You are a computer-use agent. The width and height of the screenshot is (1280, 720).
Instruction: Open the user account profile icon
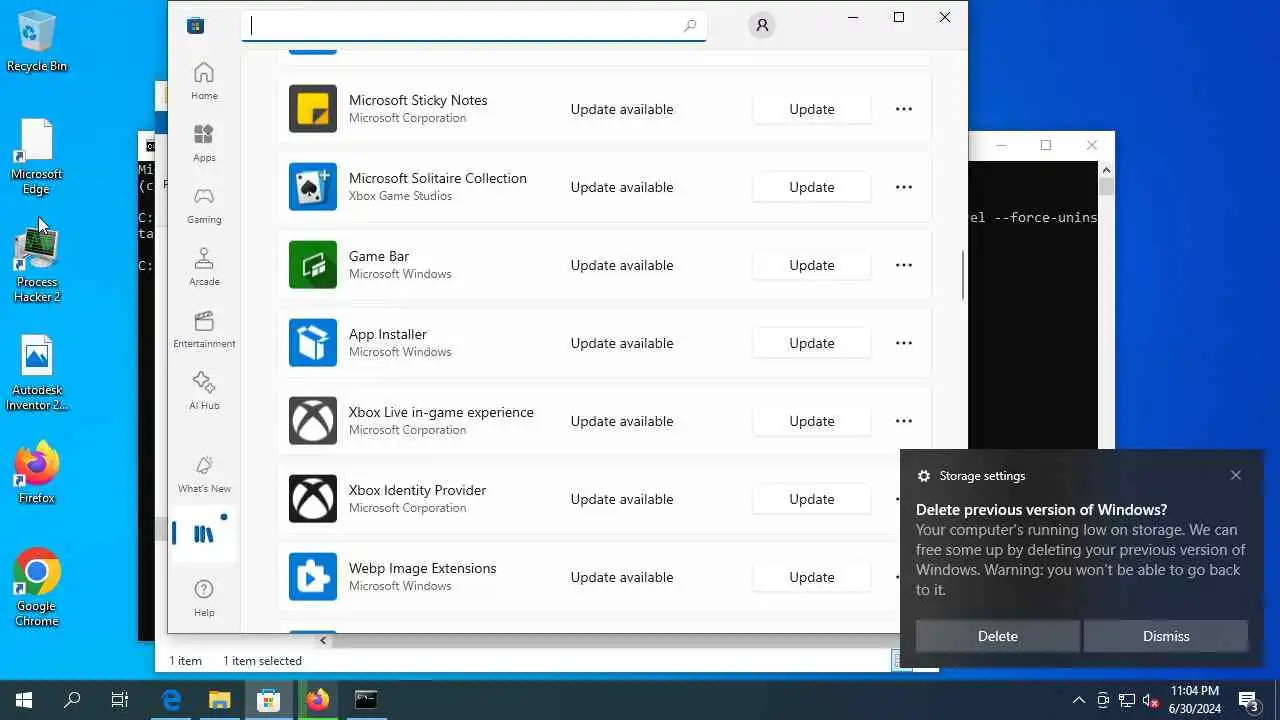(762, 26)
